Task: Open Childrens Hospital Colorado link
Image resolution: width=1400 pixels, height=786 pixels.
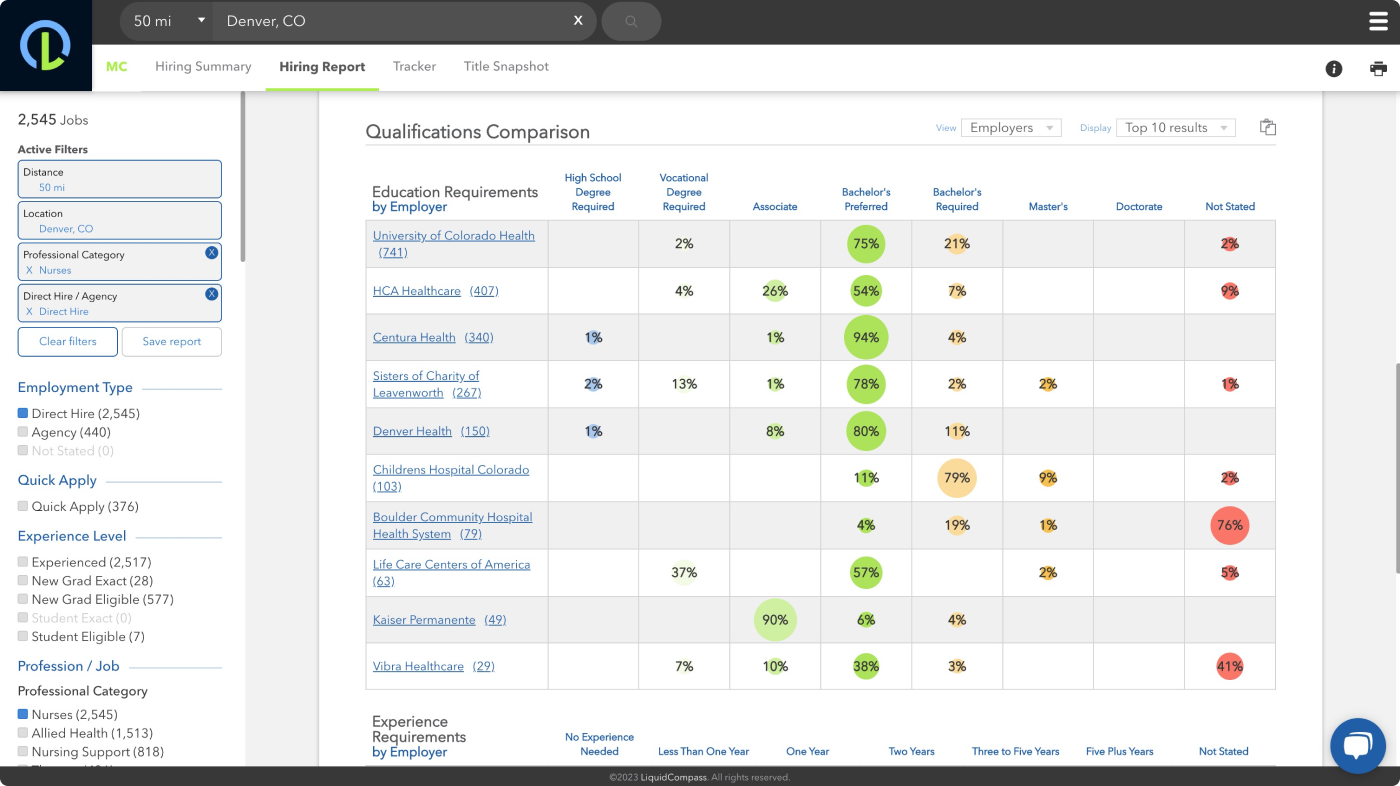Action: click(451, 478)
